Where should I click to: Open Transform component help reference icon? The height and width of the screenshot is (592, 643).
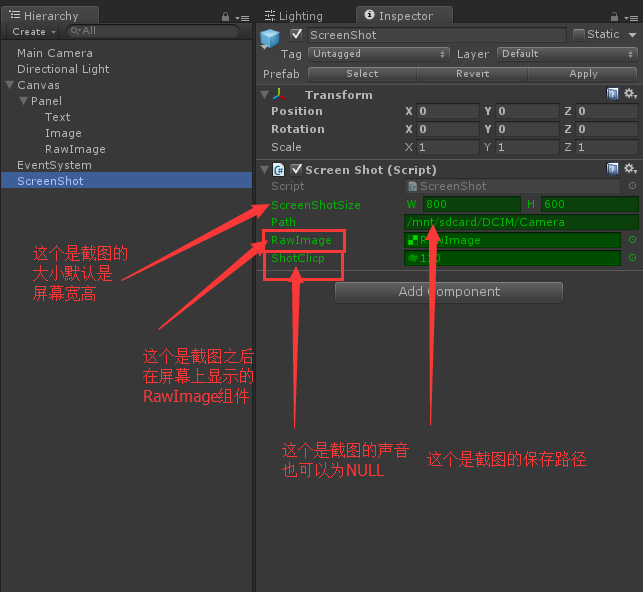click(x=612, y=94)
